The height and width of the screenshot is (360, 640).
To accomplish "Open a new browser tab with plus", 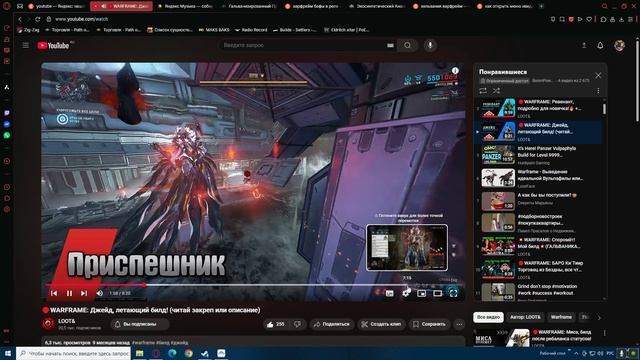I will pyautogui.click(x=541, y=6).
